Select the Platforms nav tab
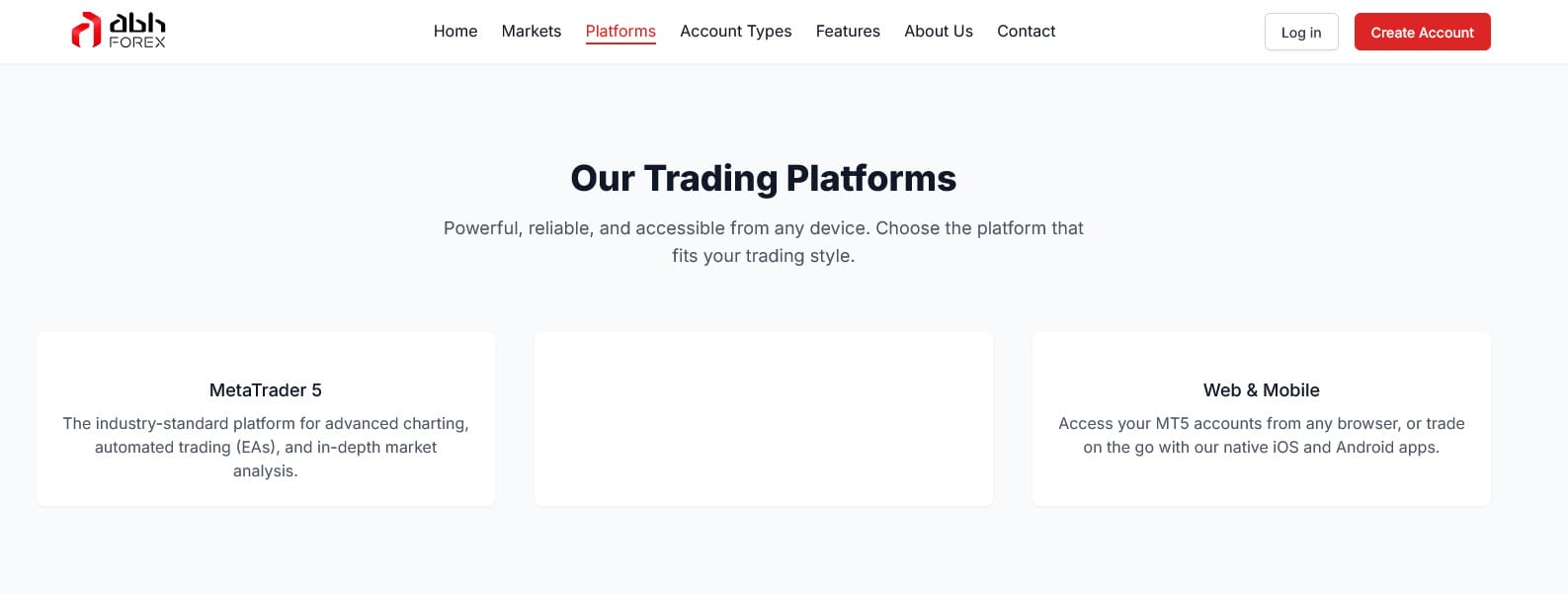1568x594 pixels. [x=620, y=32]
